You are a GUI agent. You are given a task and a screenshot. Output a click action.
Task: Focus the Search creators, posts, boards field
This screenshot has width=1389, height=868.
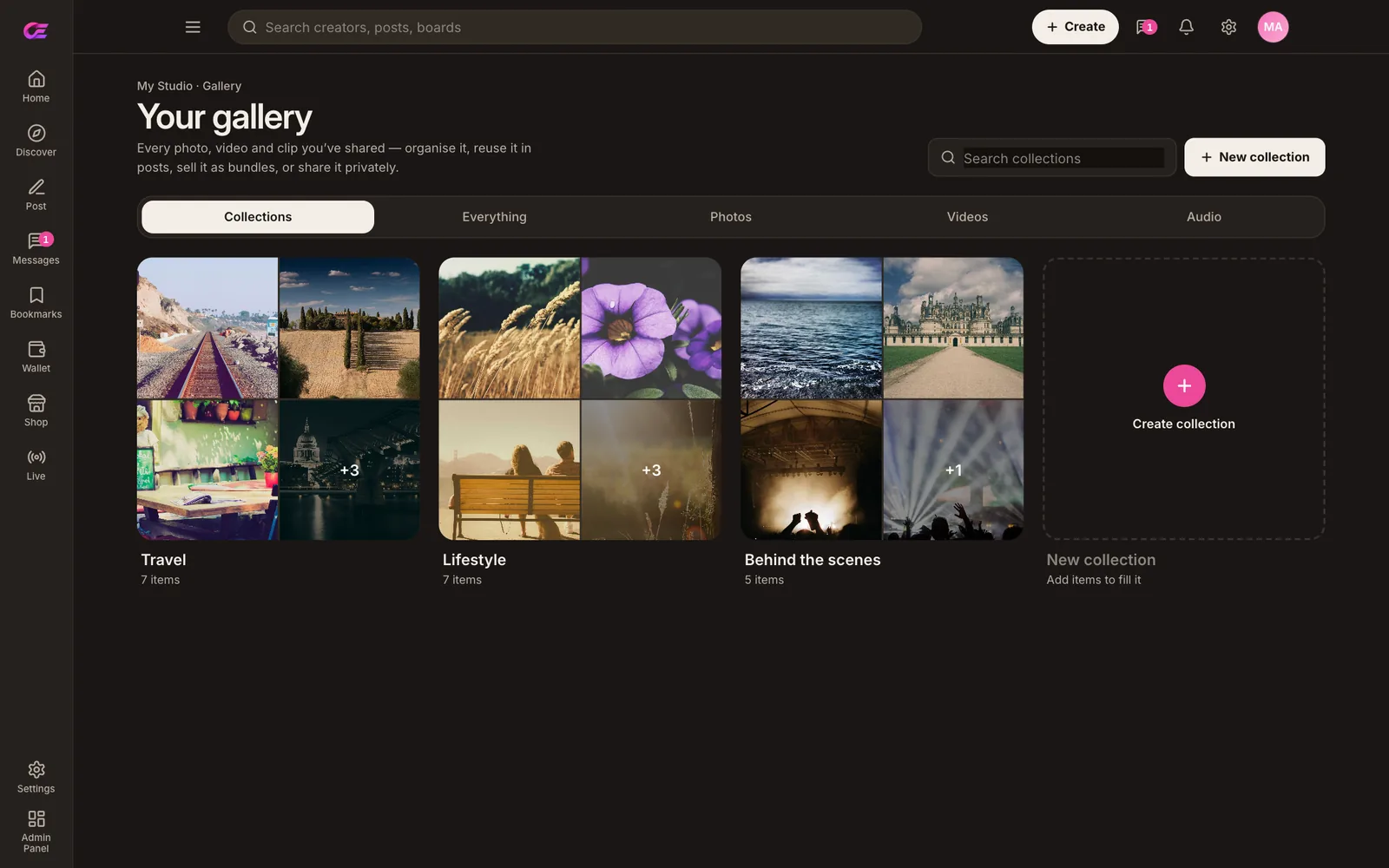coord(575,27)
